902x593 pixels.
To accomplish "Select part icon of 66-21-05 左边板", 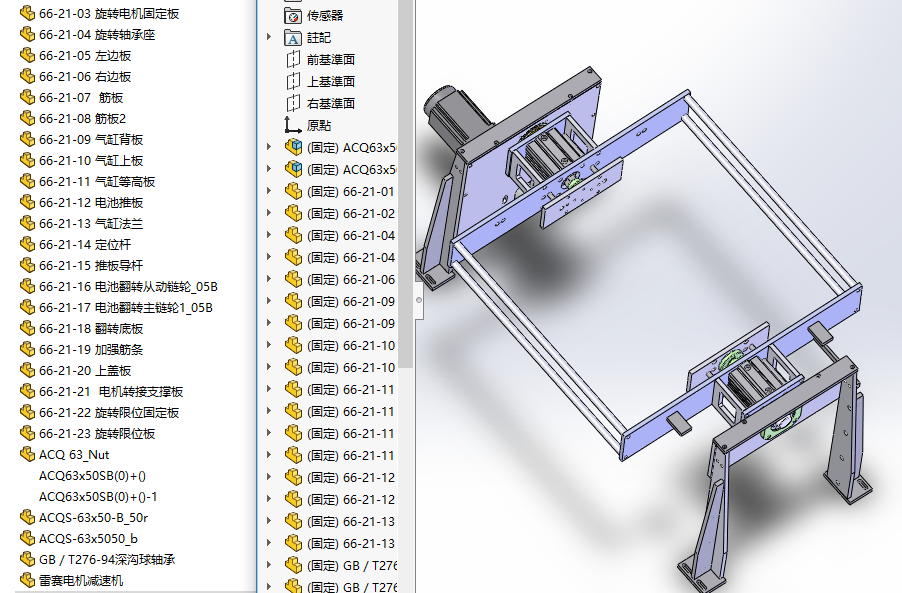I will click(x=27, y=55).
